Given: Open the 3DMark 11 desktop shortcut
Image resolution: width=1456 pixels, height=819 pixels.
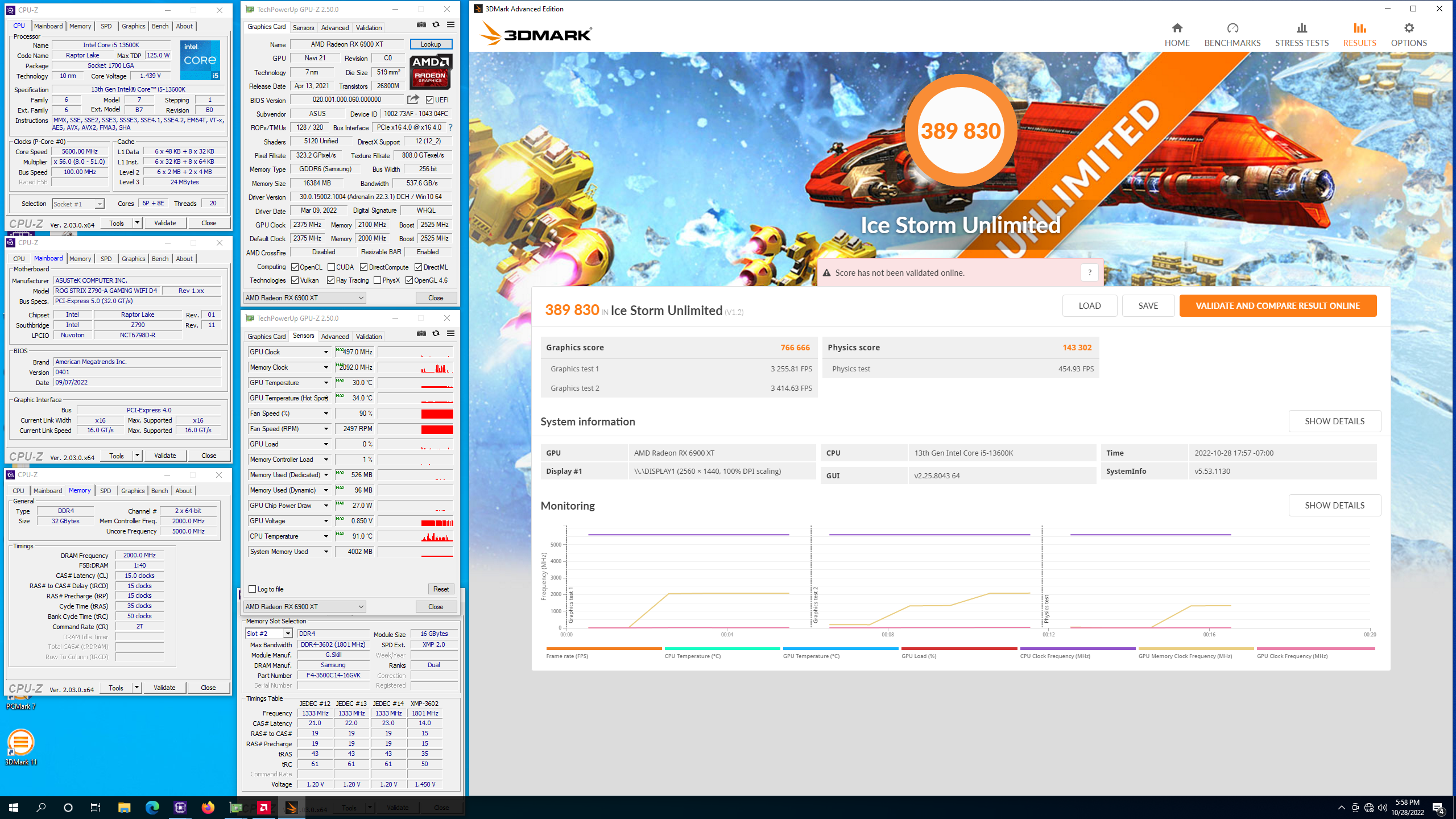Looking at the screenshot, I should (20, 747).
